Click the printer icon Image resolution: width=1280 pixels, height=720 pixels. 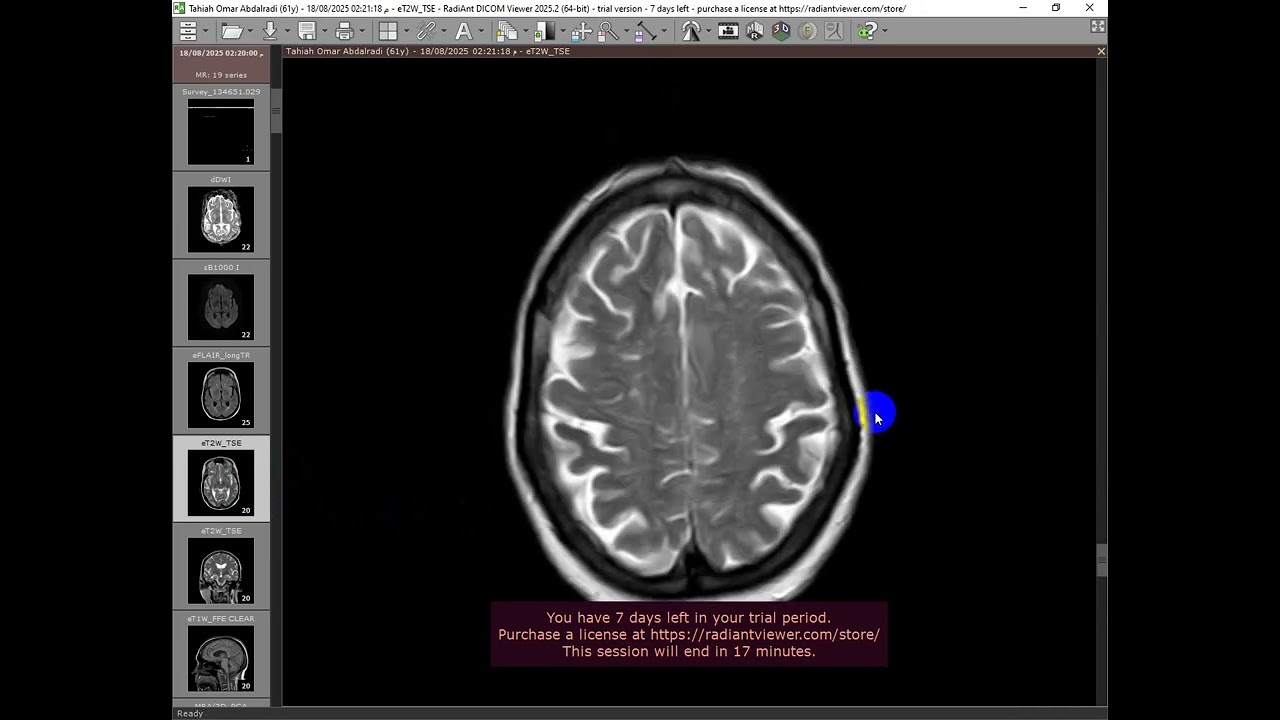345,31
